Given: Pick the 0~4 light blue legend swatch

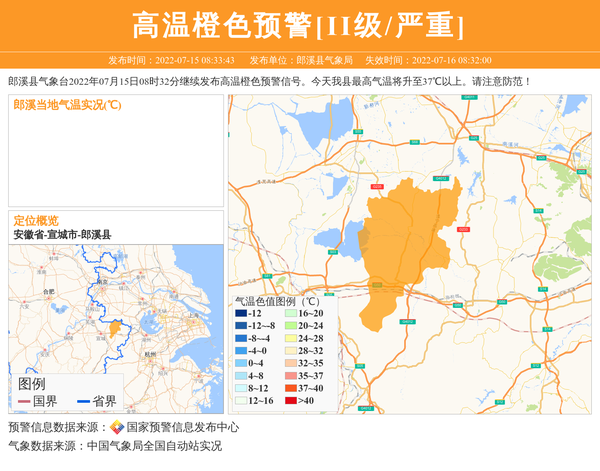Looking at the screenshot, I should 240,363.
